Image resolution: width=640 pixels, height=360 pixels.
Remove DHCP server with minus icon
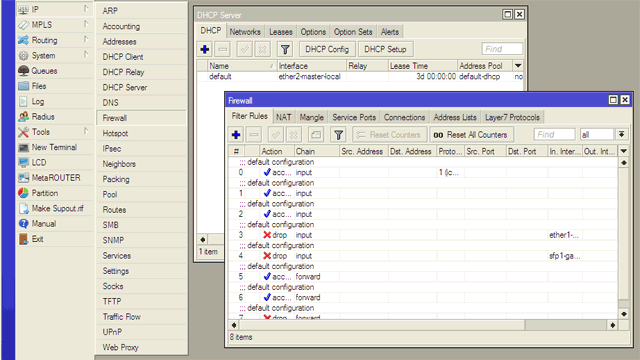(x=223, y=49)
